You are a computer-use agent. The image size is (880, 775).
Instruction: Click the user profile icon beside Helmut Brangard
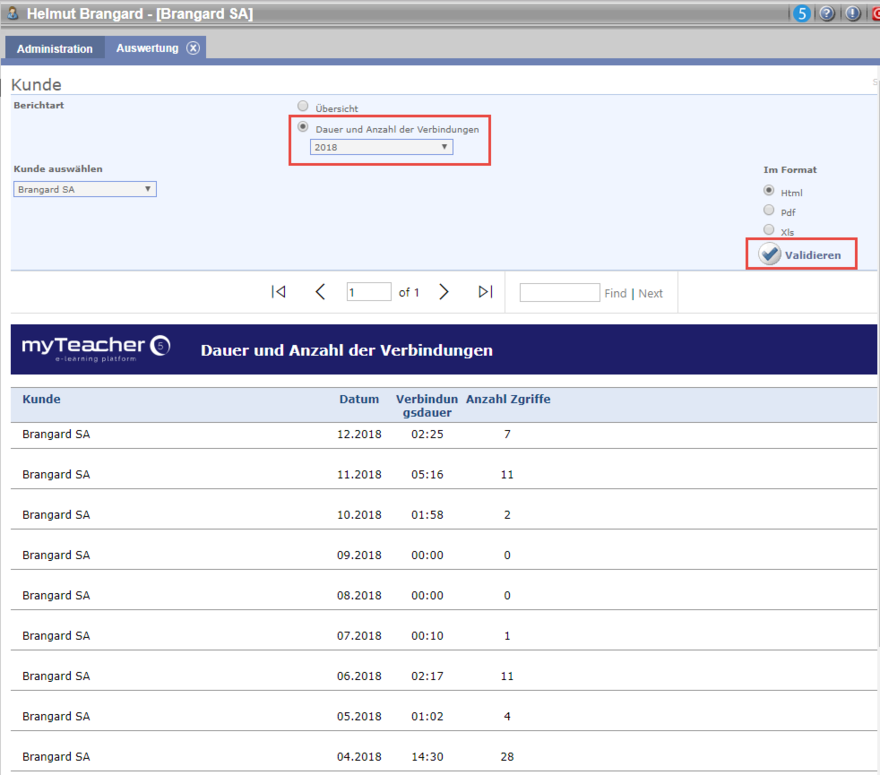click(x=13, y=14)
